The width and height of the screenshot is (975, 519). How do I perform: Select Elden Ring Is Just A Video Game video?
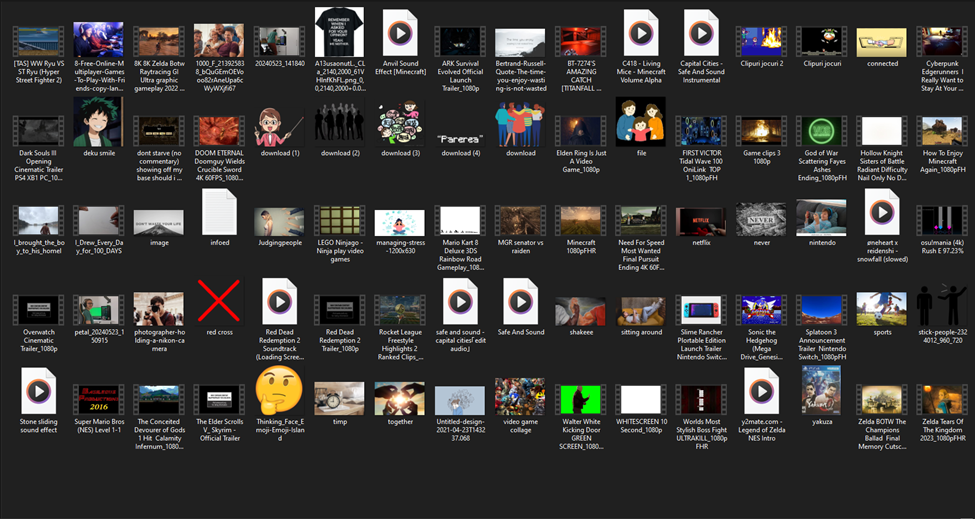point(581,131)
